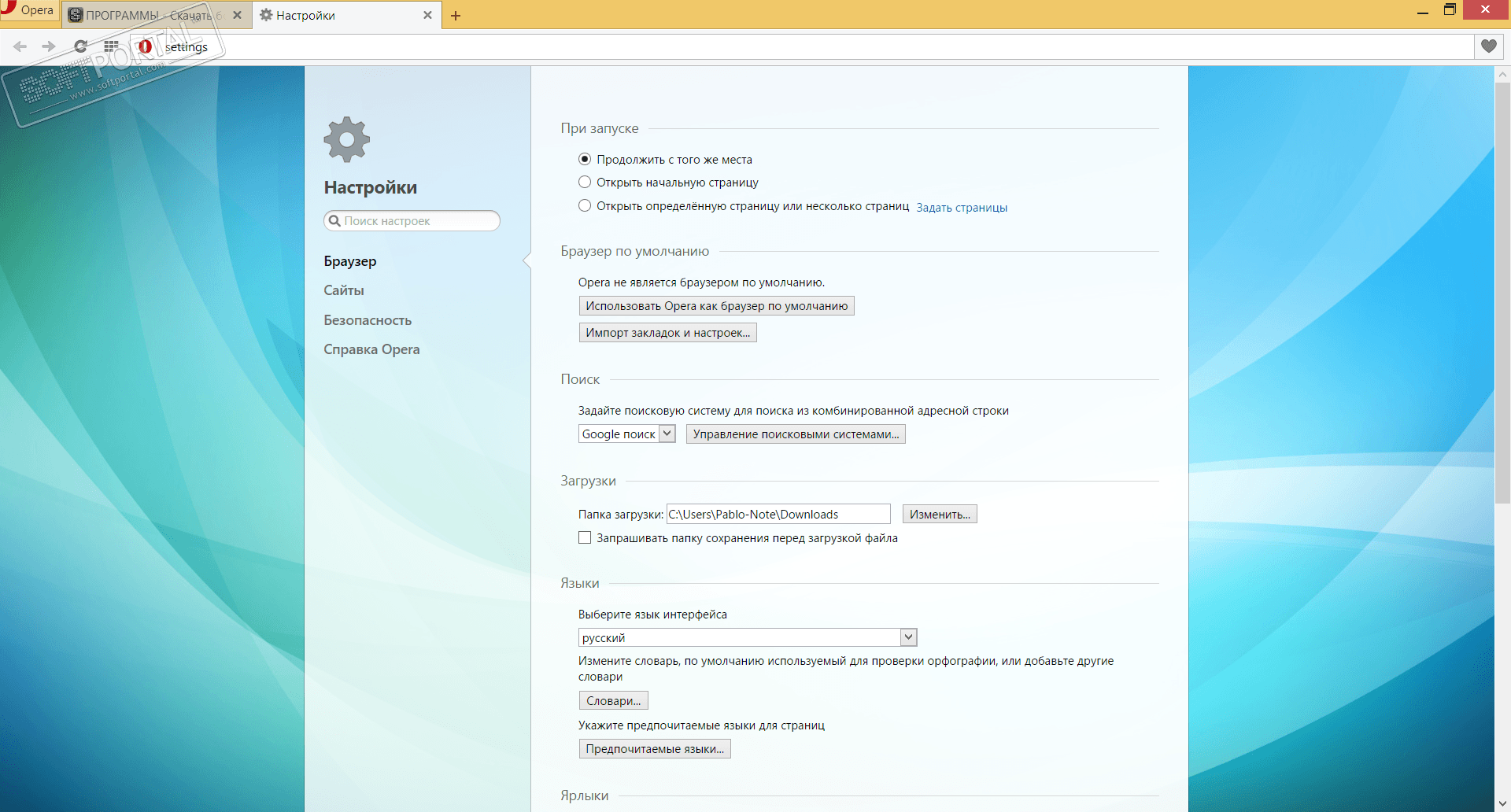The image size is (1511, 812).
Task: Switch to the Настройки tab
Action: [x=346, y=15]
